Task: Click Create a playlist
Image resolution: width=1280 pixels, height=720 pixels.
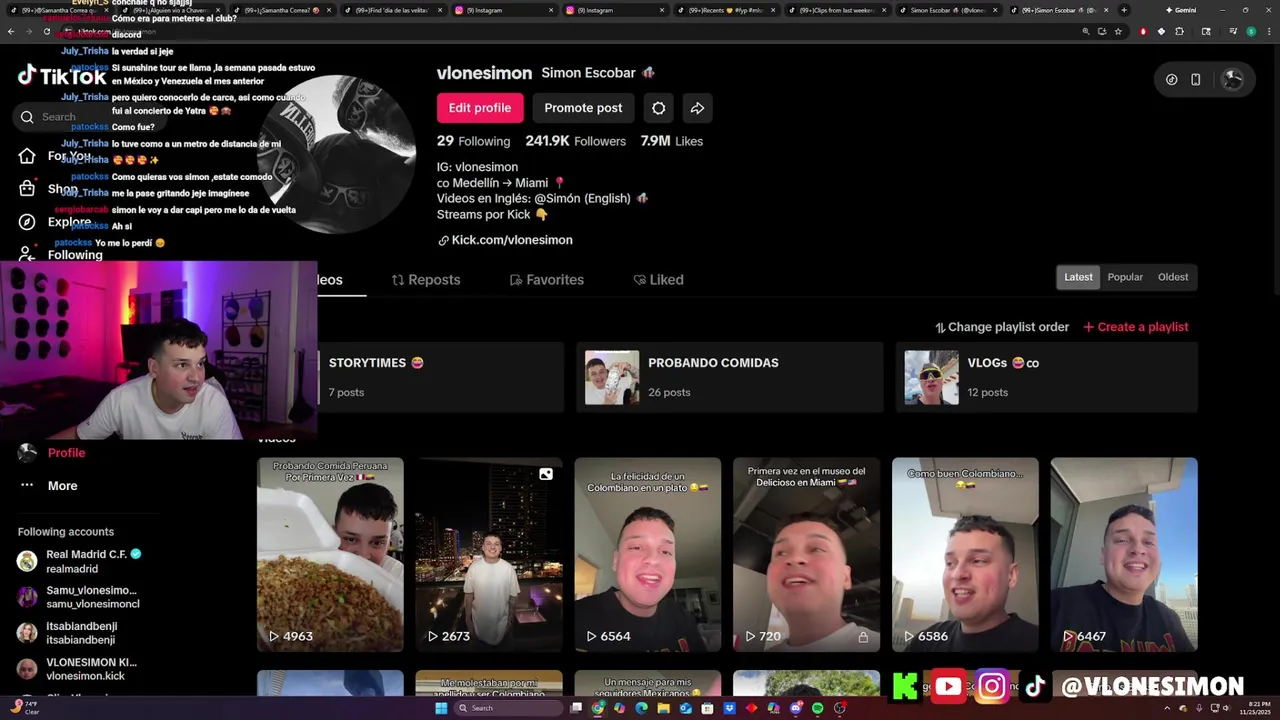Action: [x=1136, y=327]
